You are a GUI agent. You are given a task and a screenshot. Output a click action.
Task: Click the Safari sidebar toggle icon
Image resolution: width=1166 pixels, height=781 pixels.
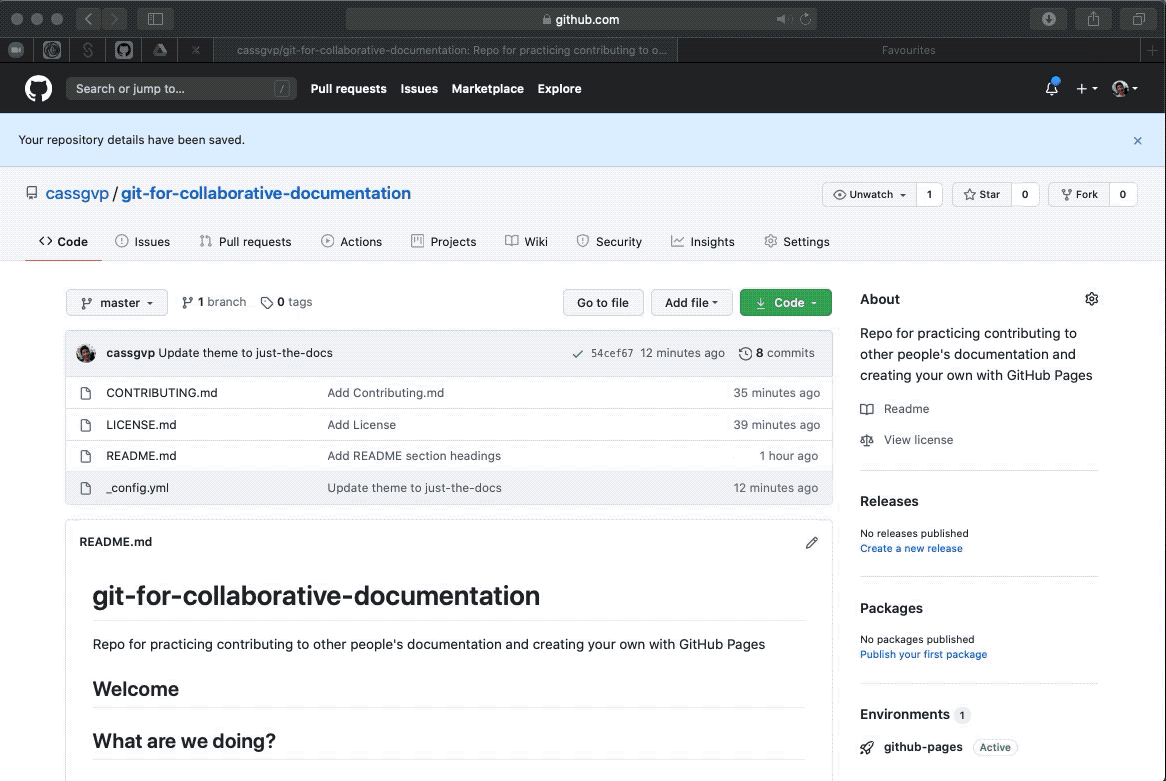155,19
